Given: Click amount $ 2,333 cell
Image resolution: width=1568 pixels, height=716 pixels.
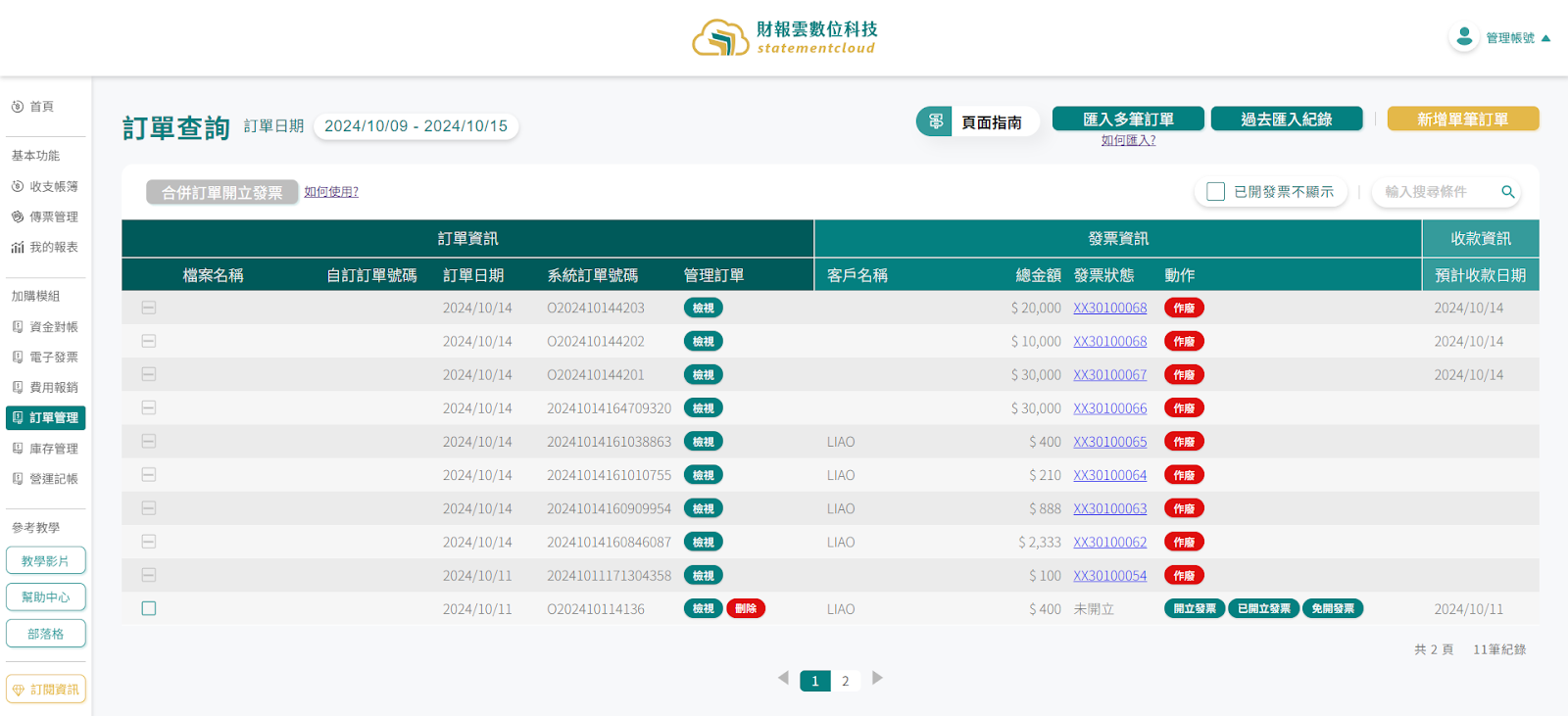Looking at the screenshot, I should (x=1040, y=542).
